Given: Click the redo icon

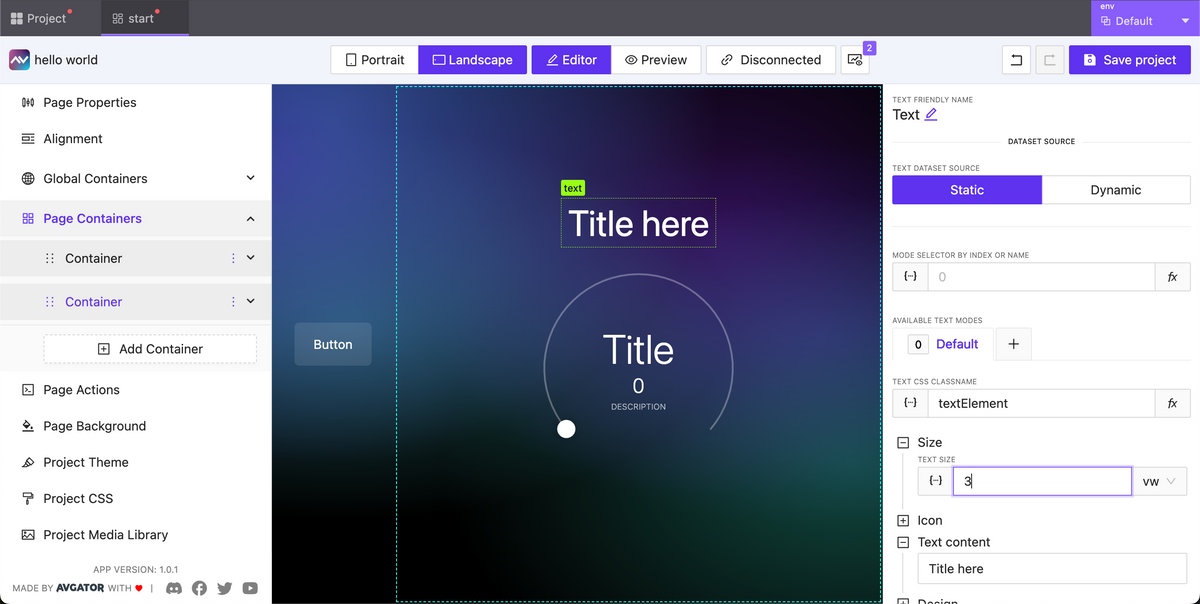Looking at the screenshot, I should pyautogui.click(x=1050, y=59).
